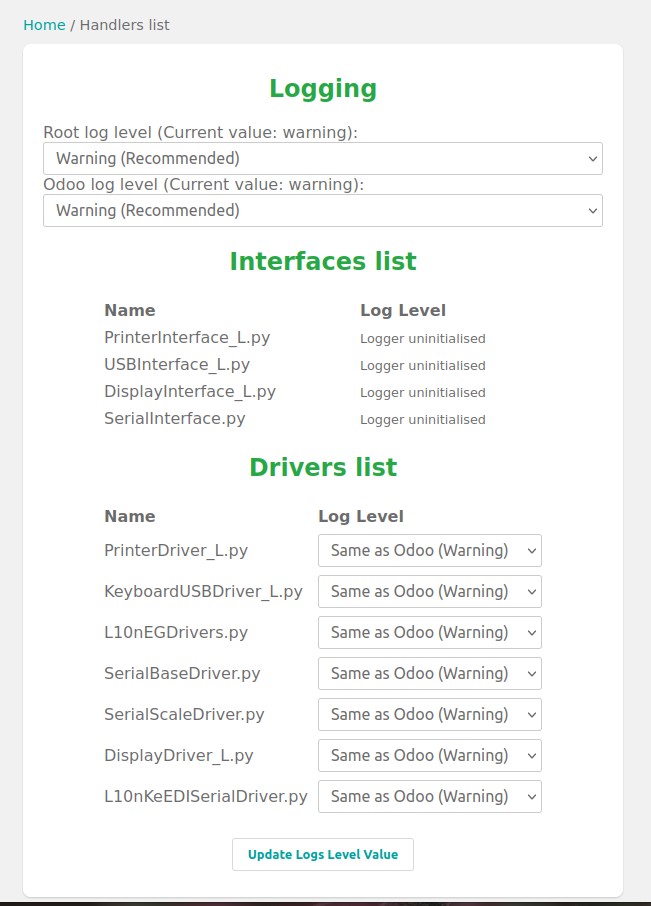
Task: Expand log level for L10nEGDrivers.py
Action: [430, 633]
